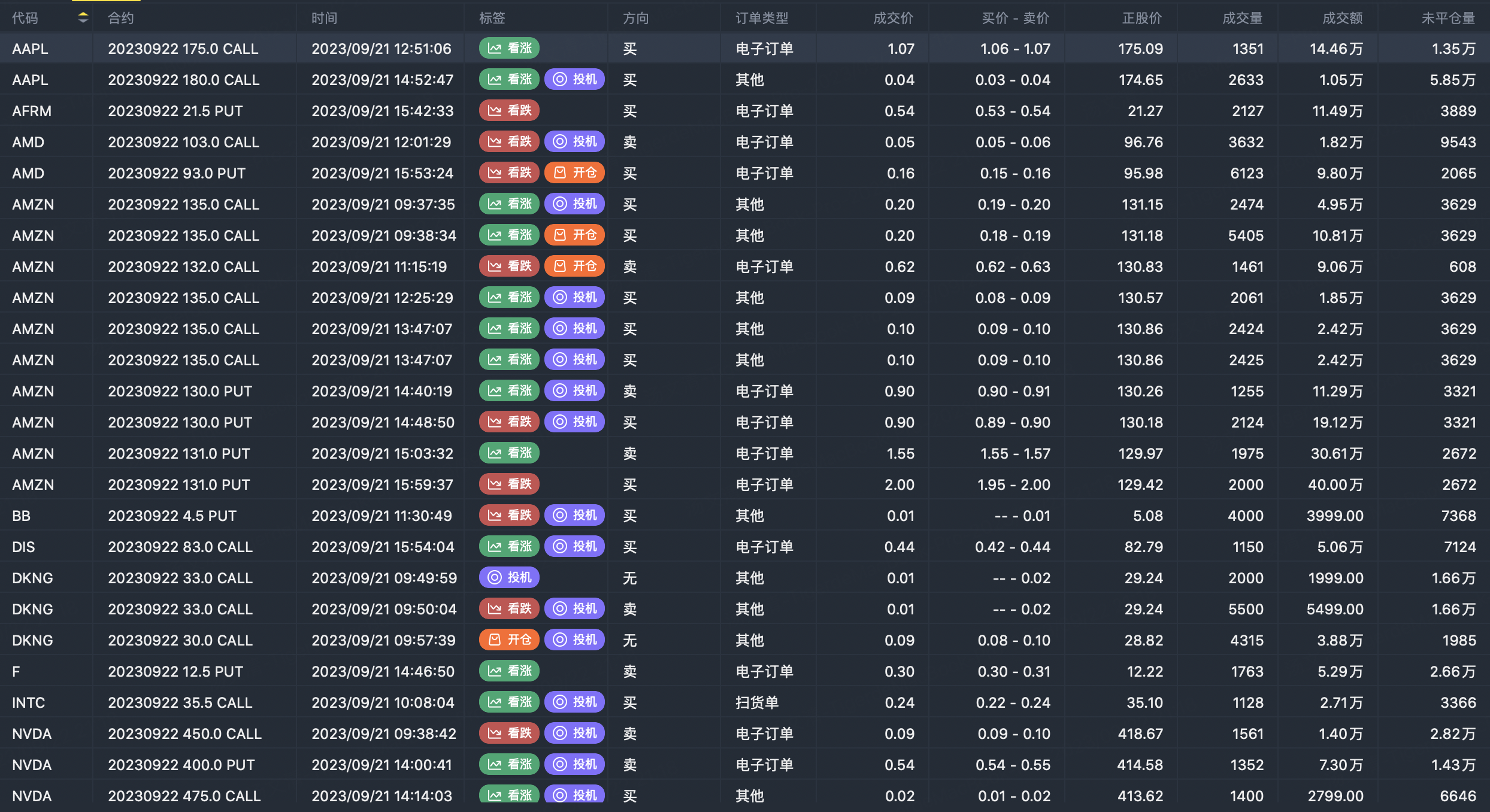The image size is (1490, 812).
Task: Click the 标签 column header
Action: pyautogui.click(x=492, y=18)
